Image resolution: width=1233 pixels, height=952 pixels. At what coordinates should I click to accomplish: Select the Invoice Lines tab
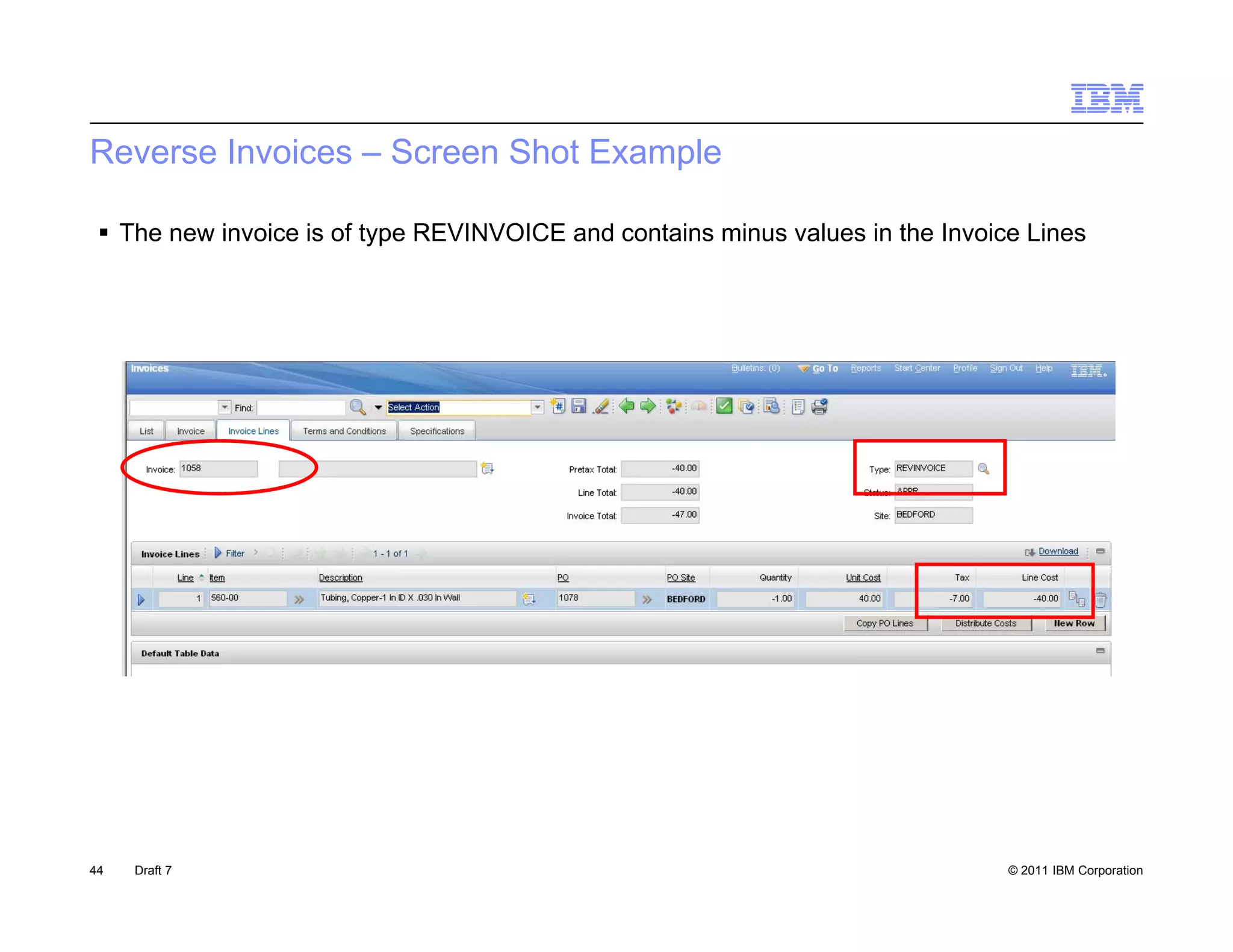coord(253,431)
